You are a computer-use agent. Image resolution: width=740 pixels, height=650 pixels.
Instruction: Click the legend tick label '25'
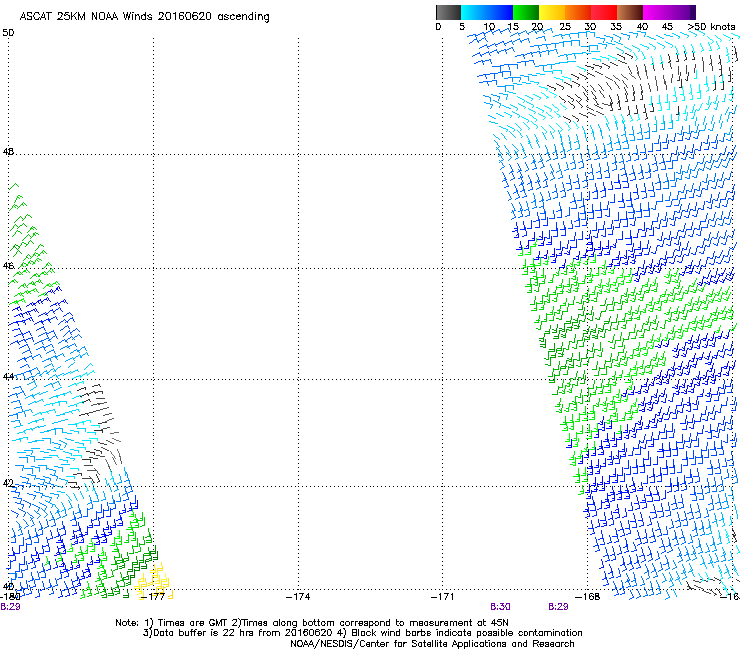tap(565, 26)
